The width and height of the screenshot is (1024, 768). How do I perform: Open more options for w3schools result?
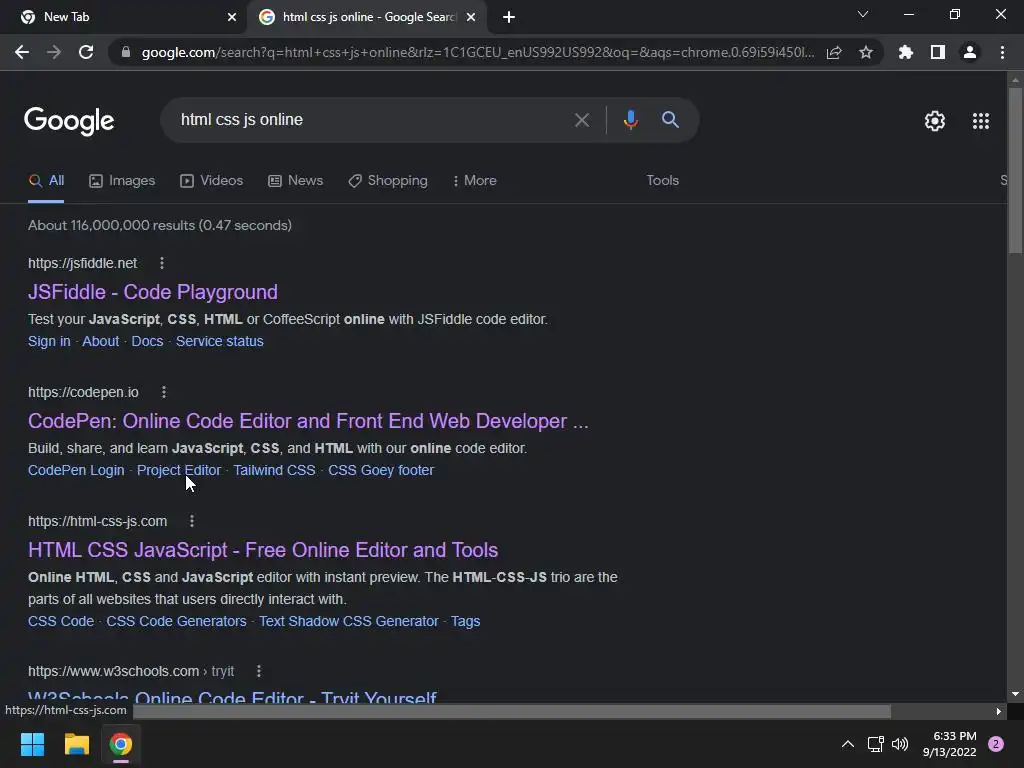pyautogui.click(x=259, y=671)
